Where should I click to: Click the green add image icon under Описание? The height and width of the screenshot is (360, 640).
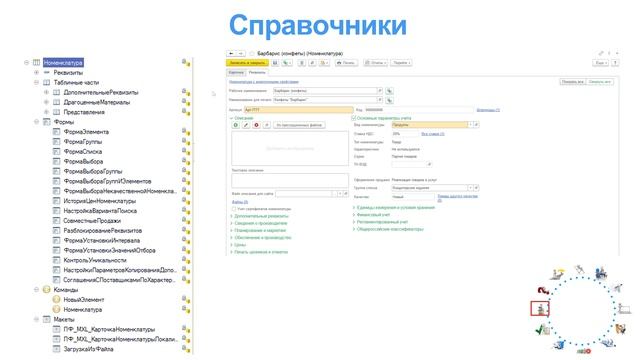(x=236, y=125)
